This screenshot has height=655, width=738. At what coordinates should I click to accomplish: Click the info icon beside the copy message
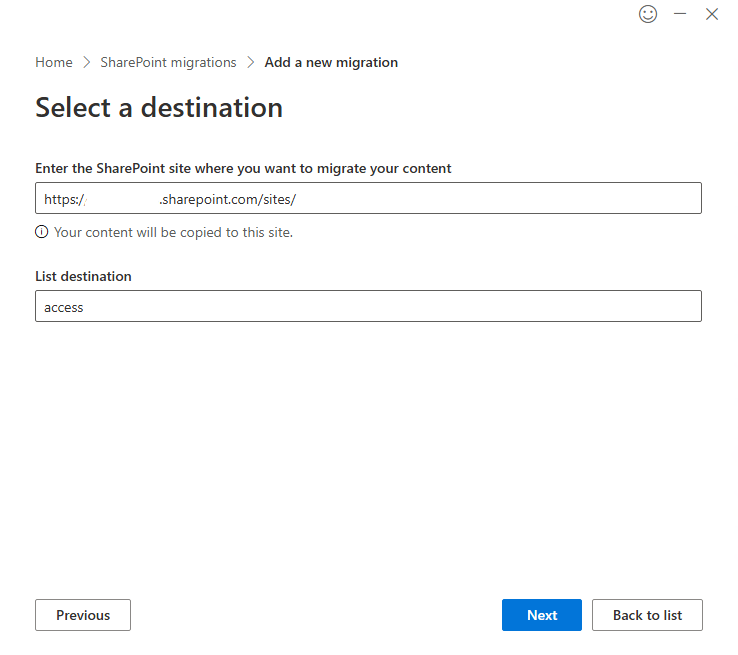pyautogui.click(x=42, y=232)
